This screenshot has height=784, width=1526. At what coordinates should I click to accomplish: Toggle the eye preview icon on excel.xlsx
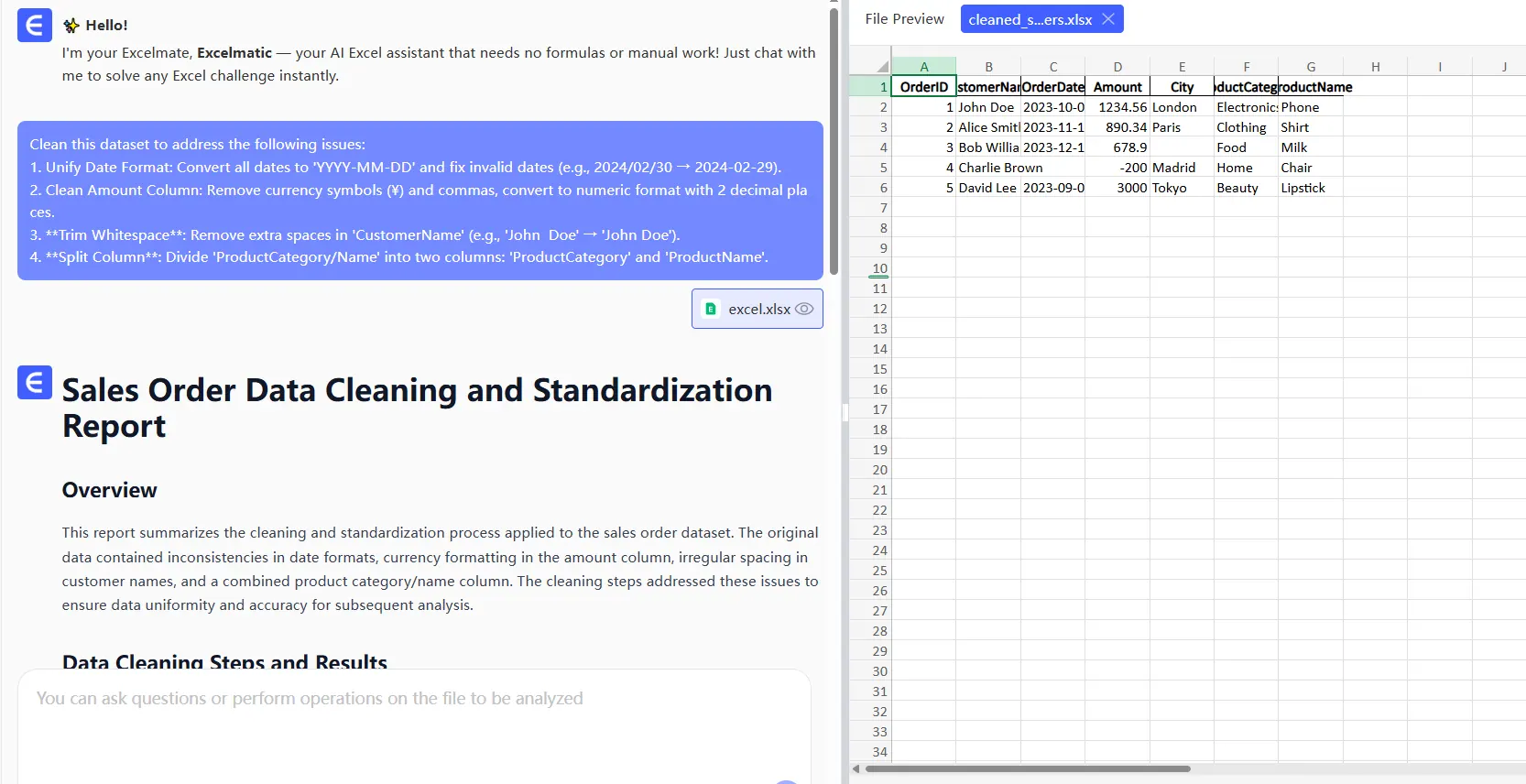point(803,309)
